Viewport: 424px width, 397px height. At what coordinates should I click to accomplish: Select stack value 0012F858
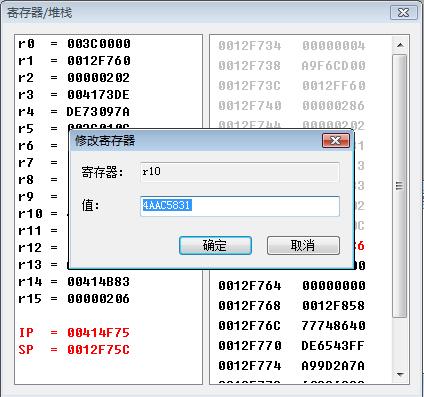click(x=334, y=306)
